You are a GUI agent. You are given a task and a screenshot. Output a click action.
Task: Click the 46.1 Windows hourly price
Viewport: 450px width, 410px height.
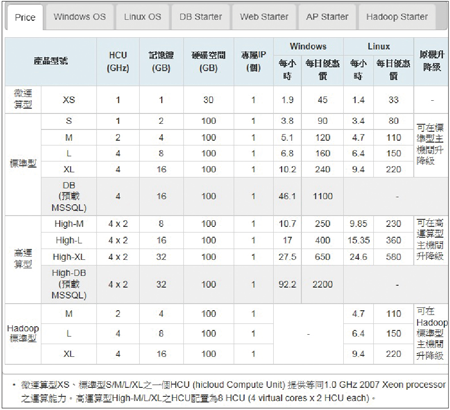click(287, 196)
